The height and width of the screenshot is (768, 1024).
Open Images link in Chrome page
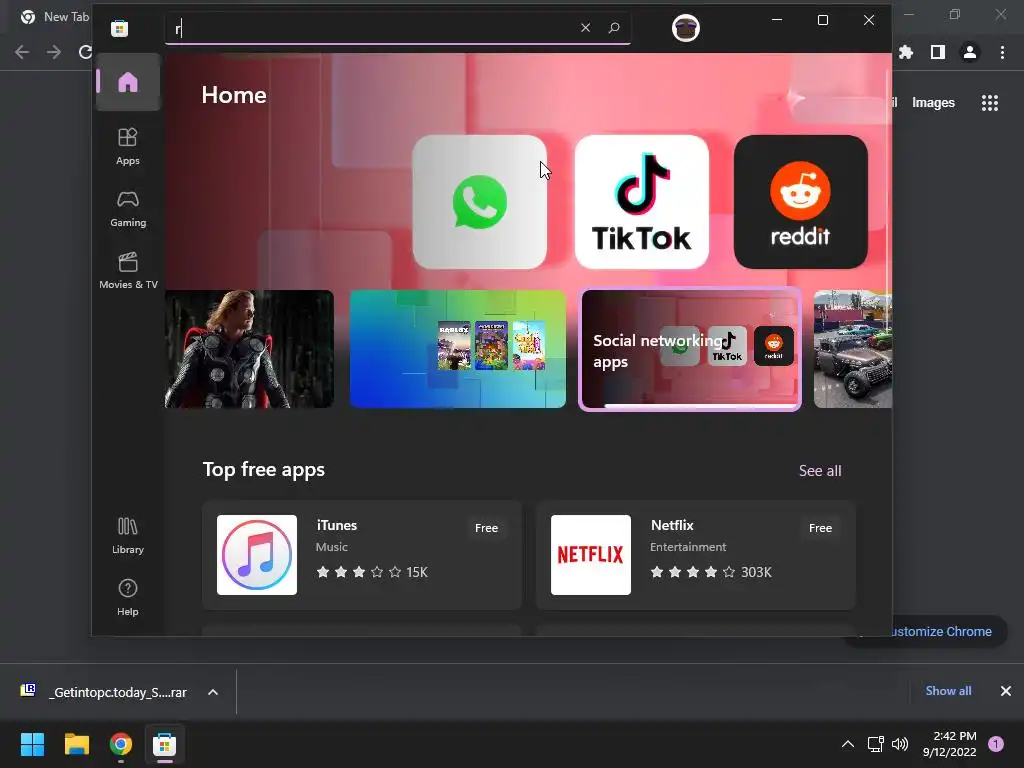point(933,103)
